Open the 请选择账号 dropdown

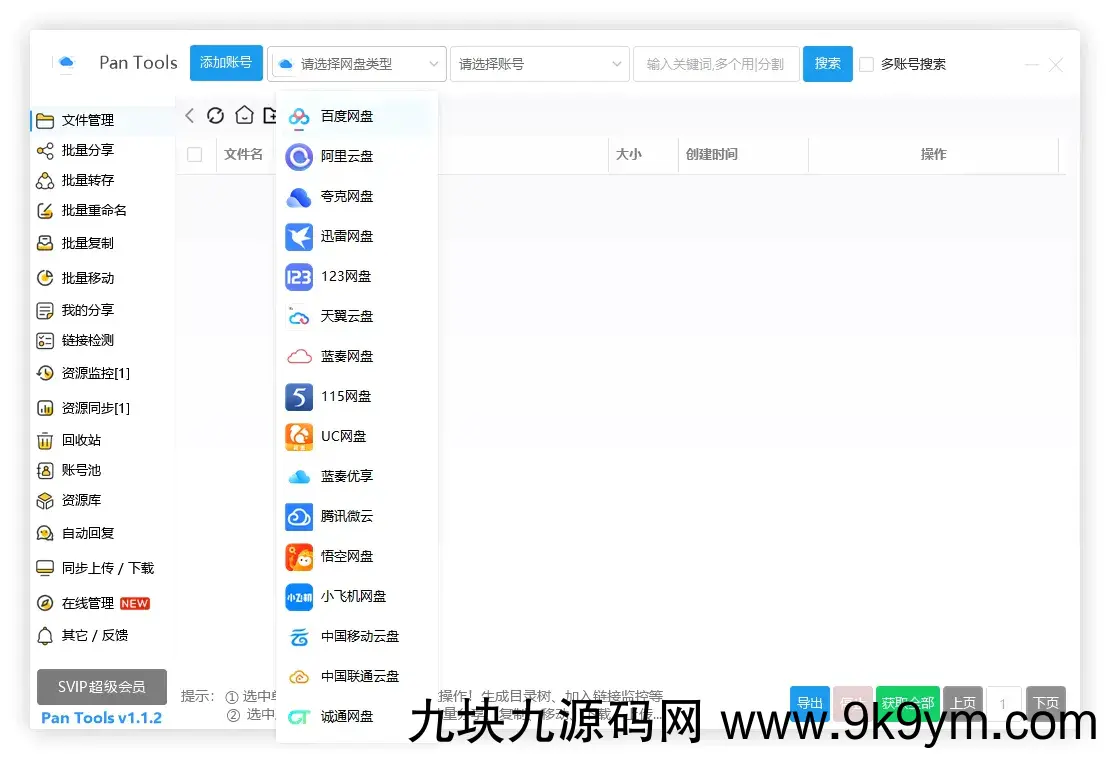pos(539,64)
